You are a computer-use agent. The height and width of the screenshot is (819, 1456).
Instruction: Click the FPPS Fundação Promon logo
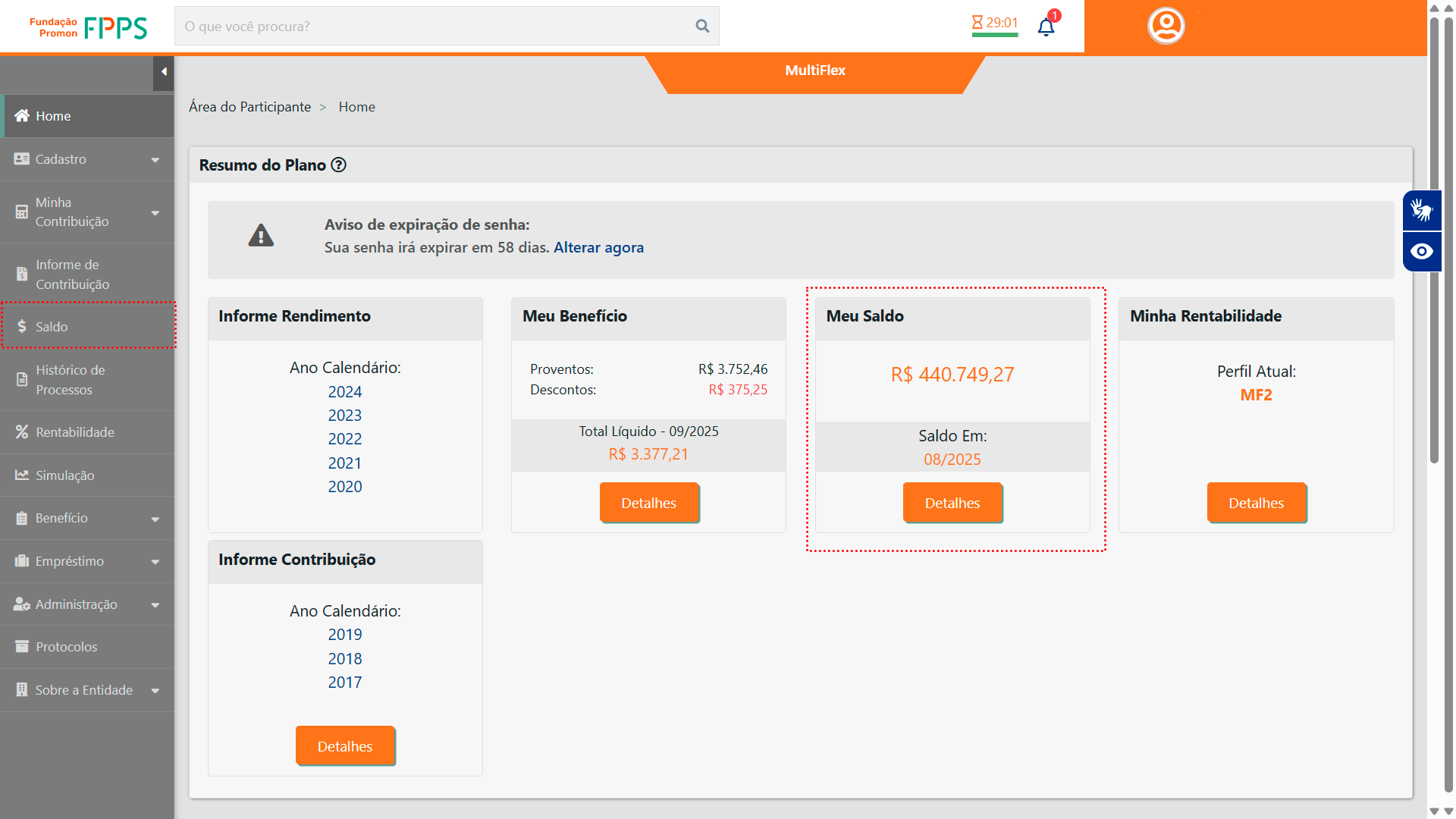coord(89,27)
